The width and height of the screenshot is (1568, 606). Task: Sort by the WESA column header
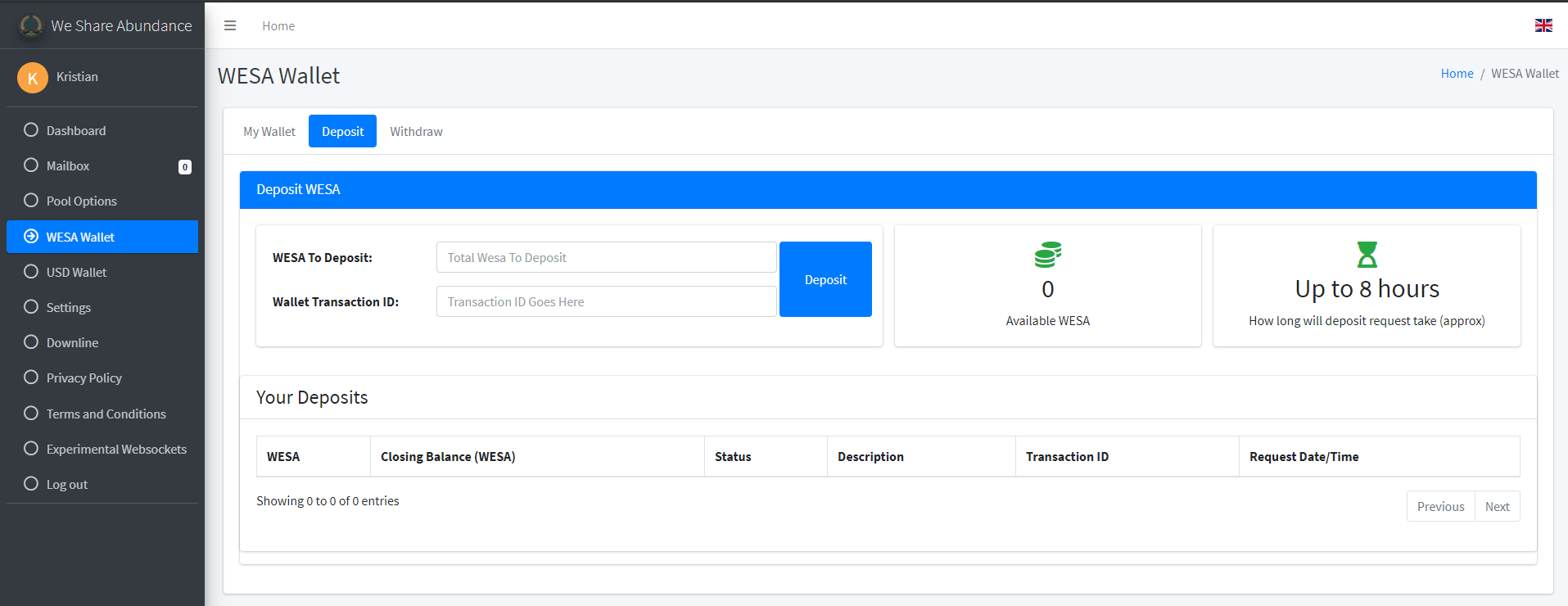click(314, 456)
